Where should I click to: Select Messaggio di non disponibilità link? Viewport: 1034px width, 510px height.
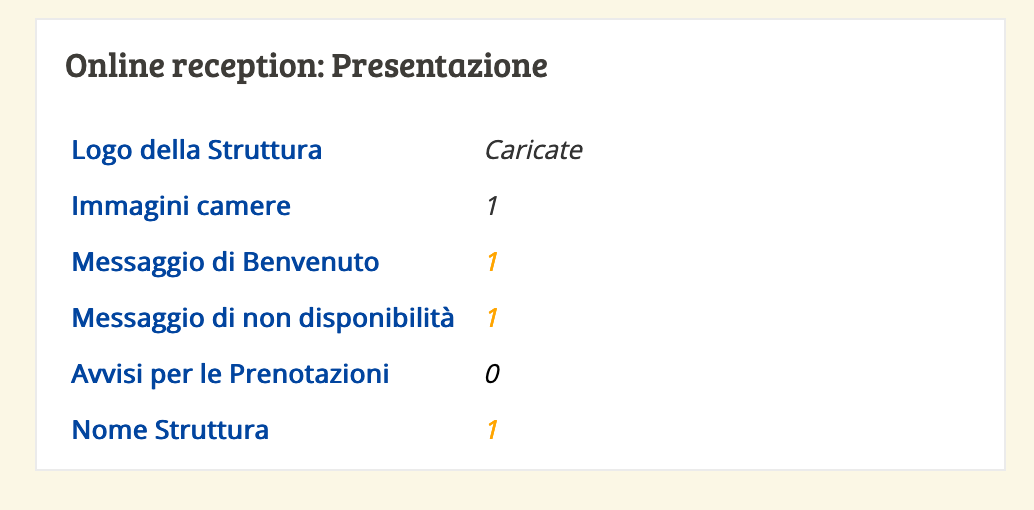pyautogui.click(x=262, y=318)
